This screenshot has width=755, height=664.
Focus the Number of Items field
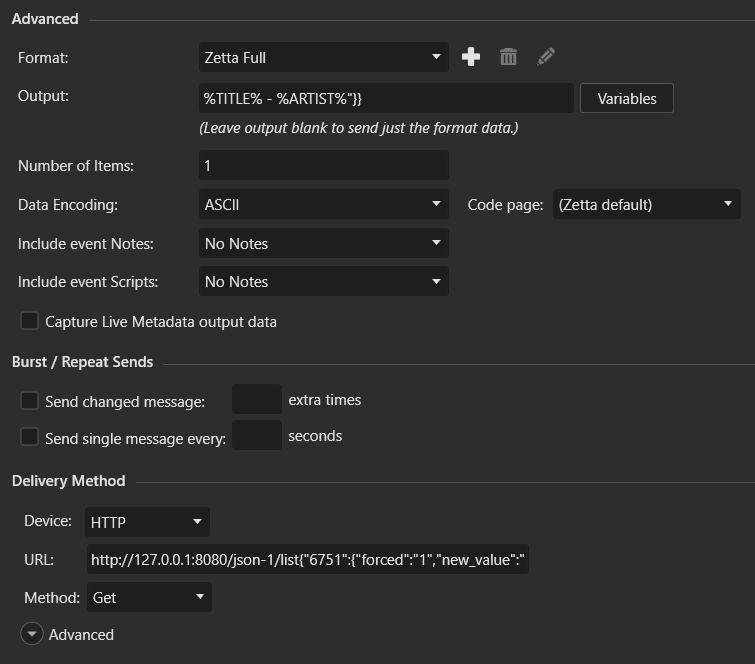(323, 166)
